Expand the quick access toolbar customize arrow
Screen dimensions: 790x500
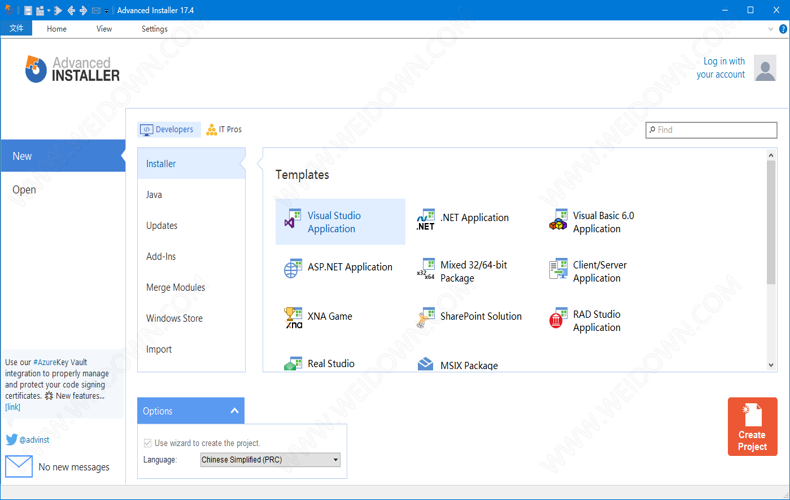coord(107,11)
